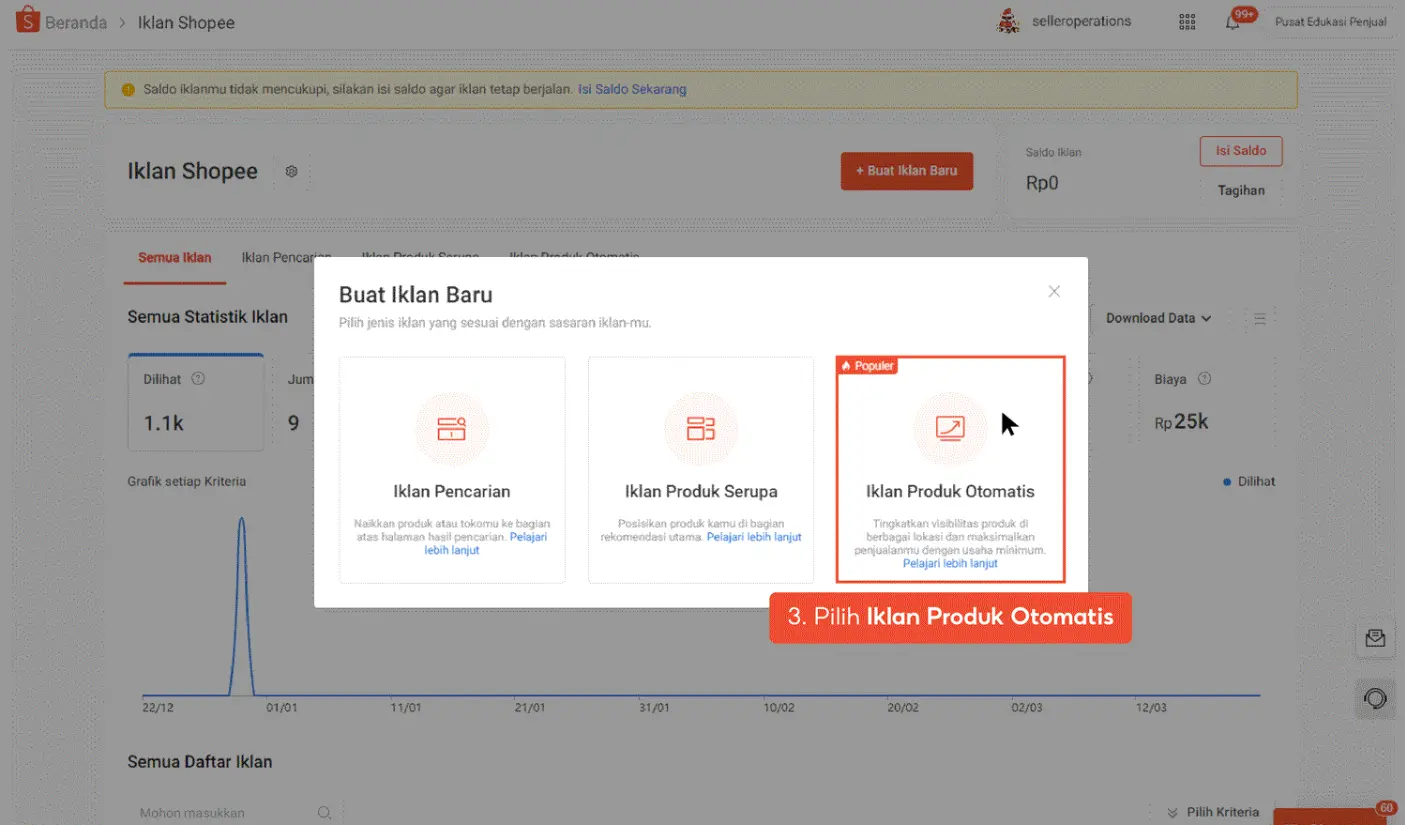Select the Iklan Pencarian card icon
The image size is (1405, 825).
[452, 429]
